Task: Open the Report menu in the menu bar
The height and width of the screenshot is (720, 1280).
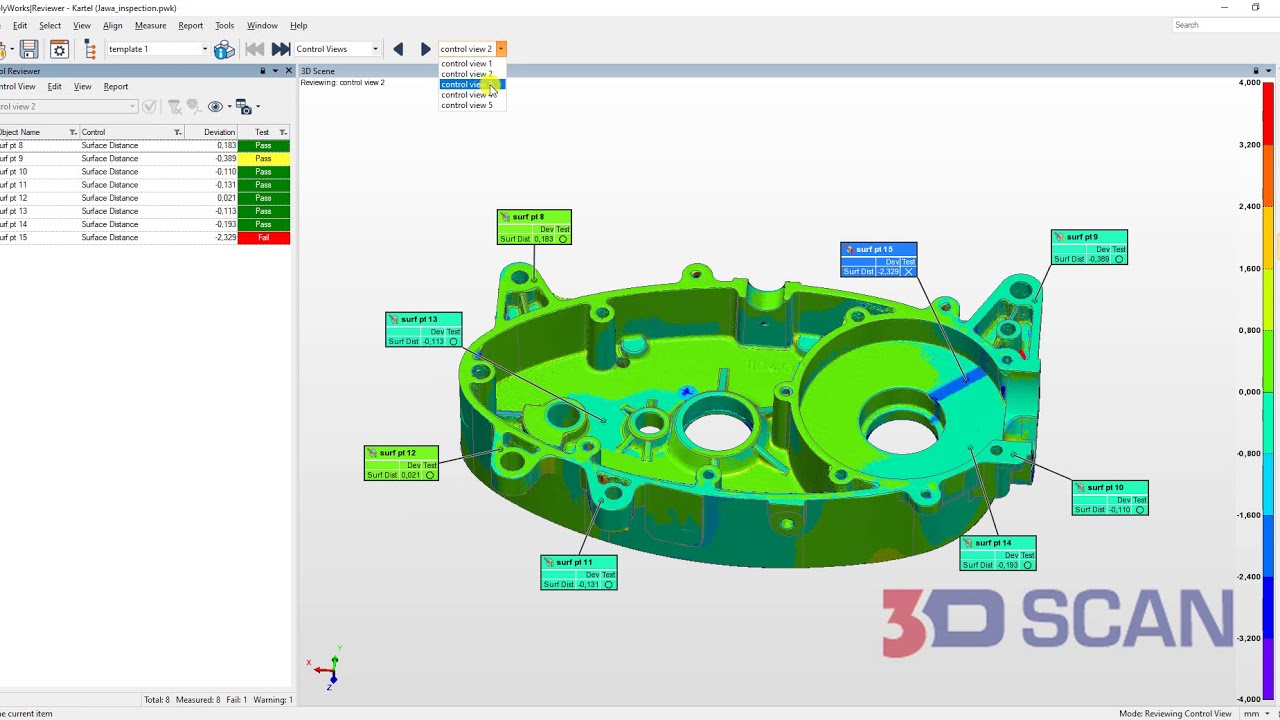Action: (x=191, y=25)
